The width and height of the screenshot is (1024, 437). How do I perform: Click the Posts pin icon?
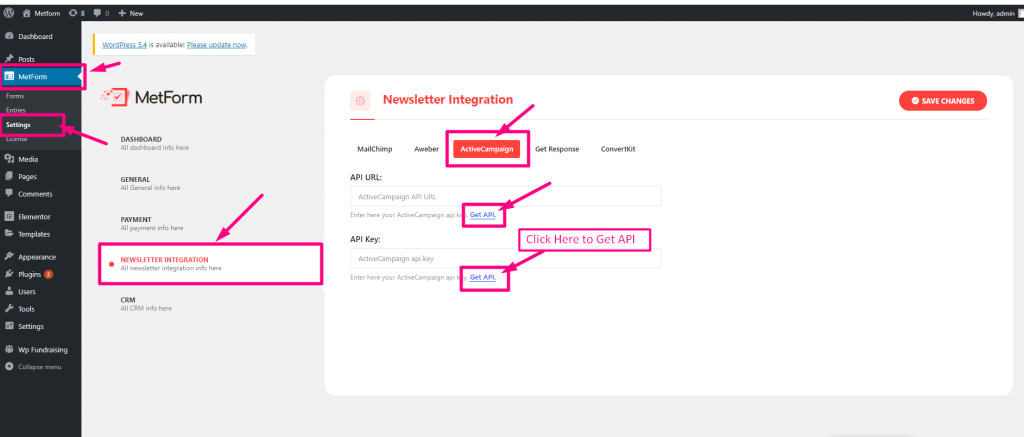pos(9,59)
